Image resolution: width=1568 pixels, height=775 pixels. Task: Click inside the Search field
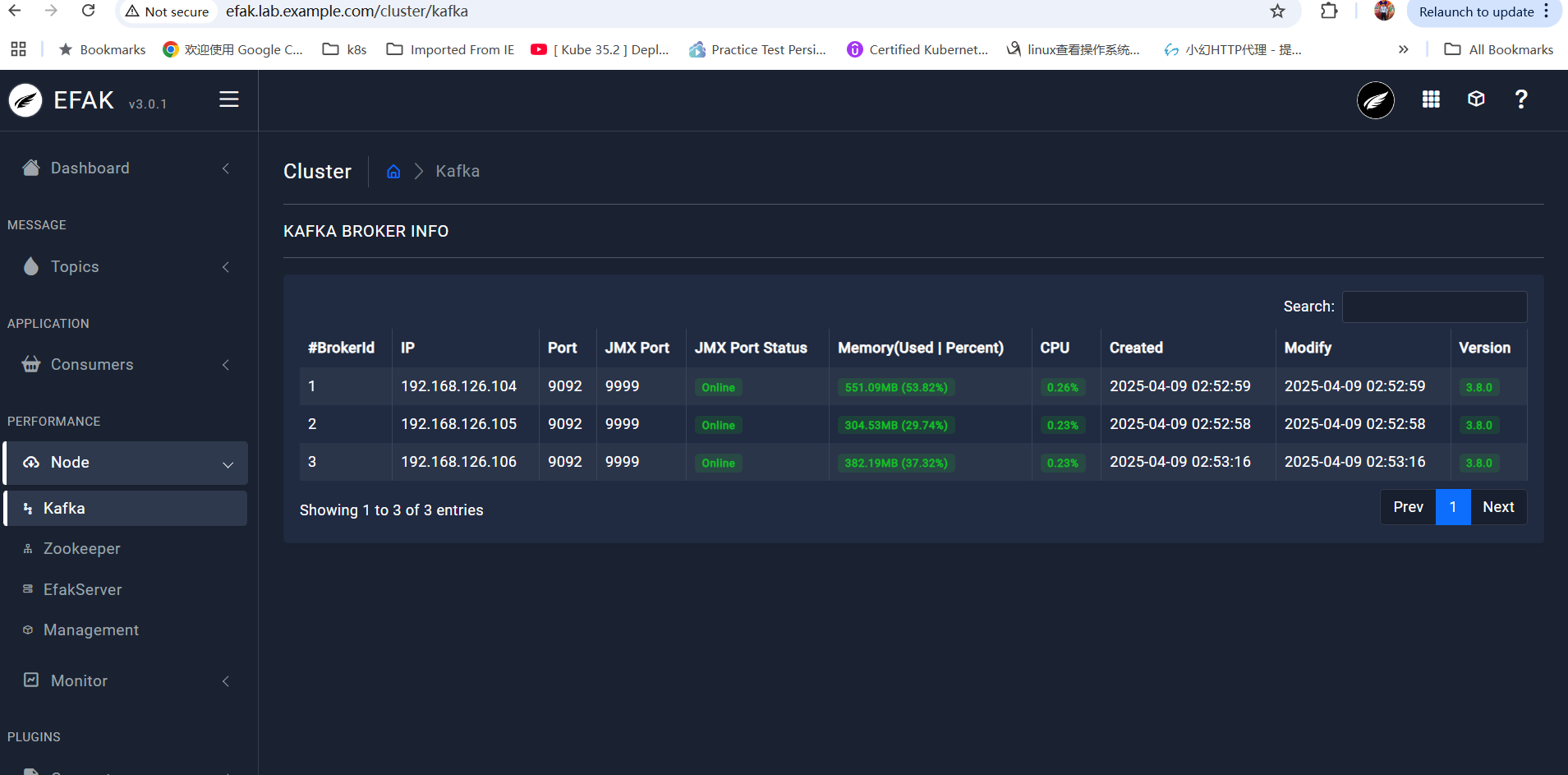pos(1432,306)
